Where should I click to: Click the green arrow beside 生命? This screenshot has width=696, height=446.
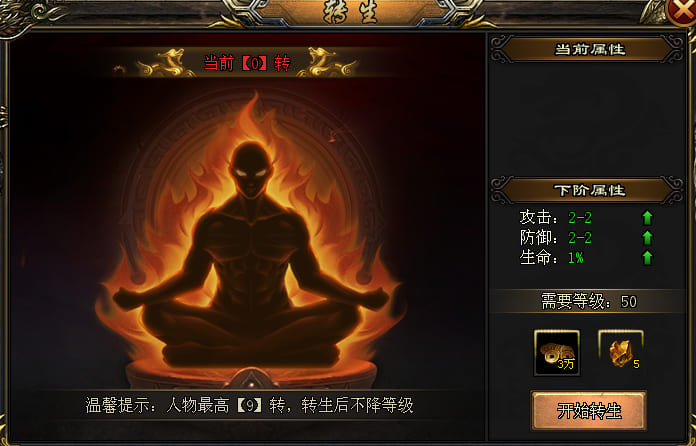(647, 257)
